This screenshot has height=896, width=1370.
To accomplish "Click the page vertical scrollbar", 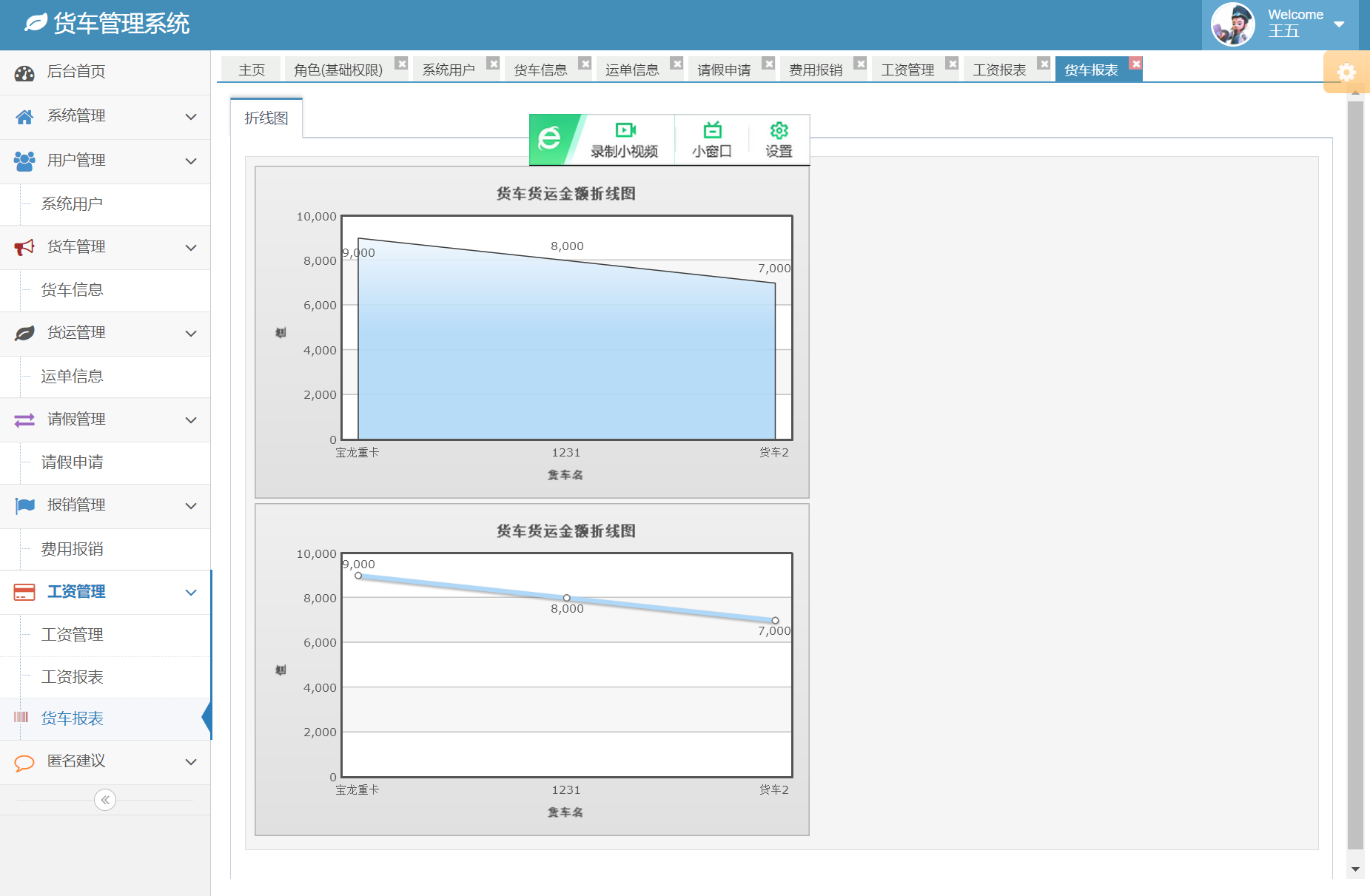I will [x=1355, y=474].
